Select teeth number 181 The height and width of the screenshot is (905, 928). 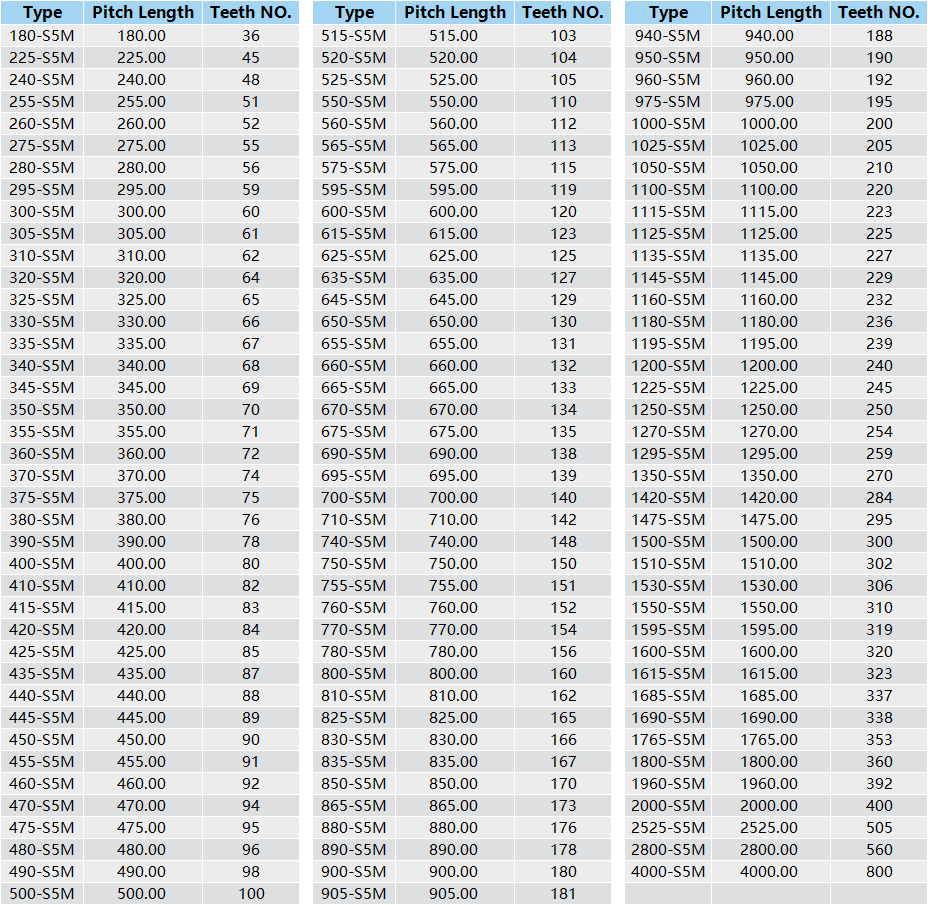[563, 894]
